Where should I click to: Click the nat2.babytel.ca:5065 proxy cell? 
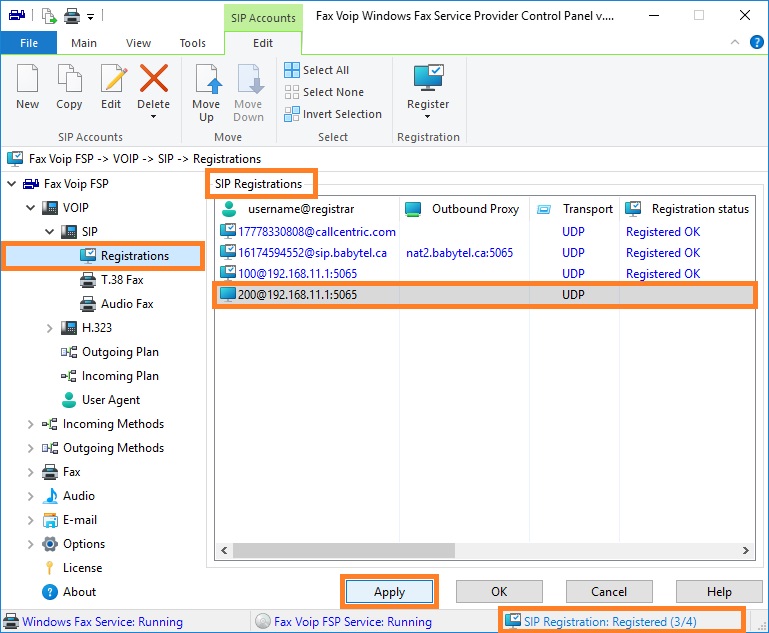click(460, 253)
